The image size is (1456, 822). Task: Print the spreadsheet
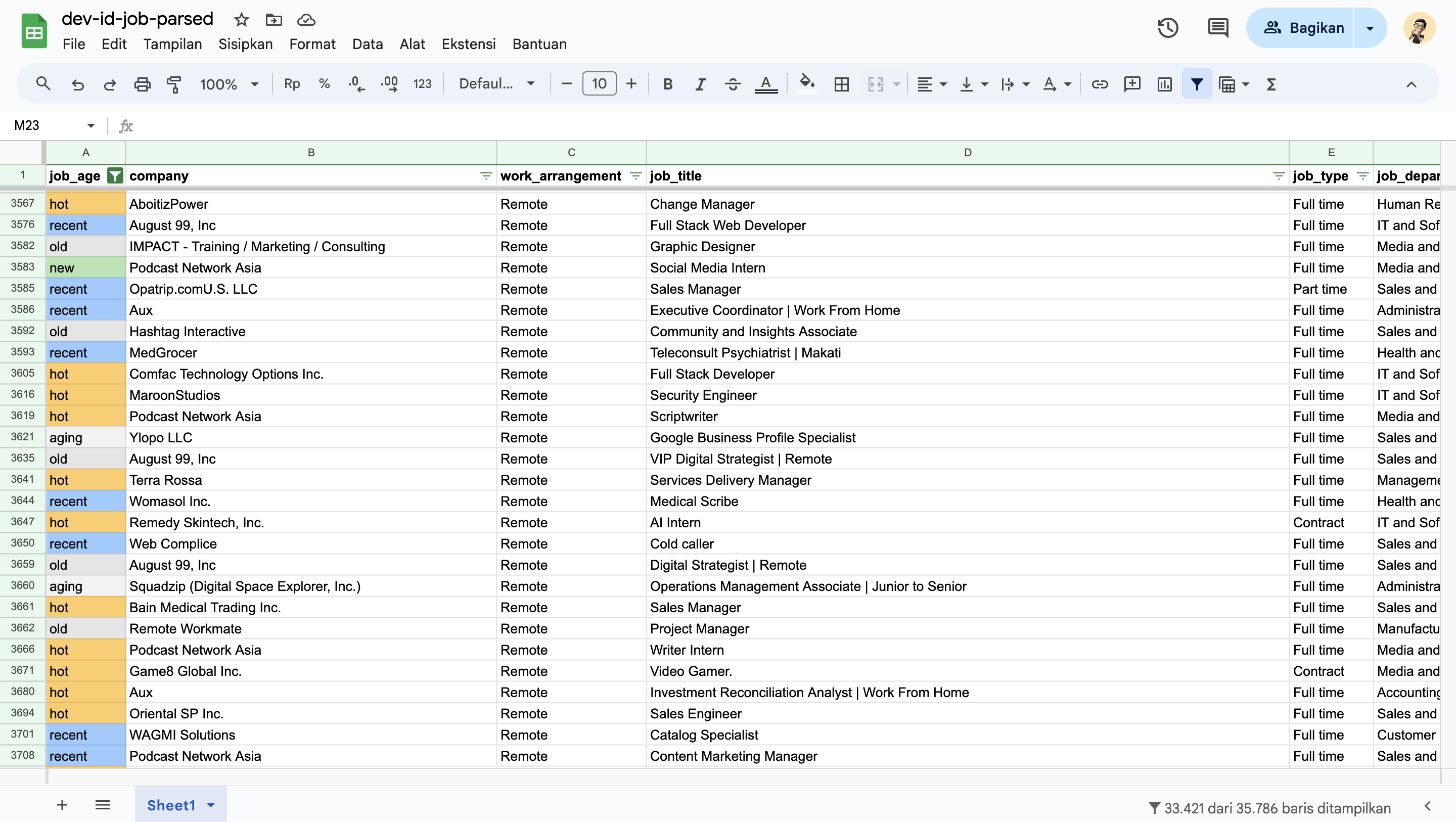[x=142, y=84]
